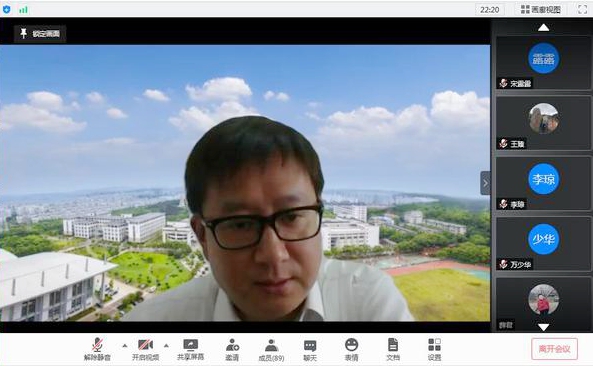The width and height of the screenshot is (593, 366).
Task: Open audio options arrow beside microphone
Action: [124, 346]
